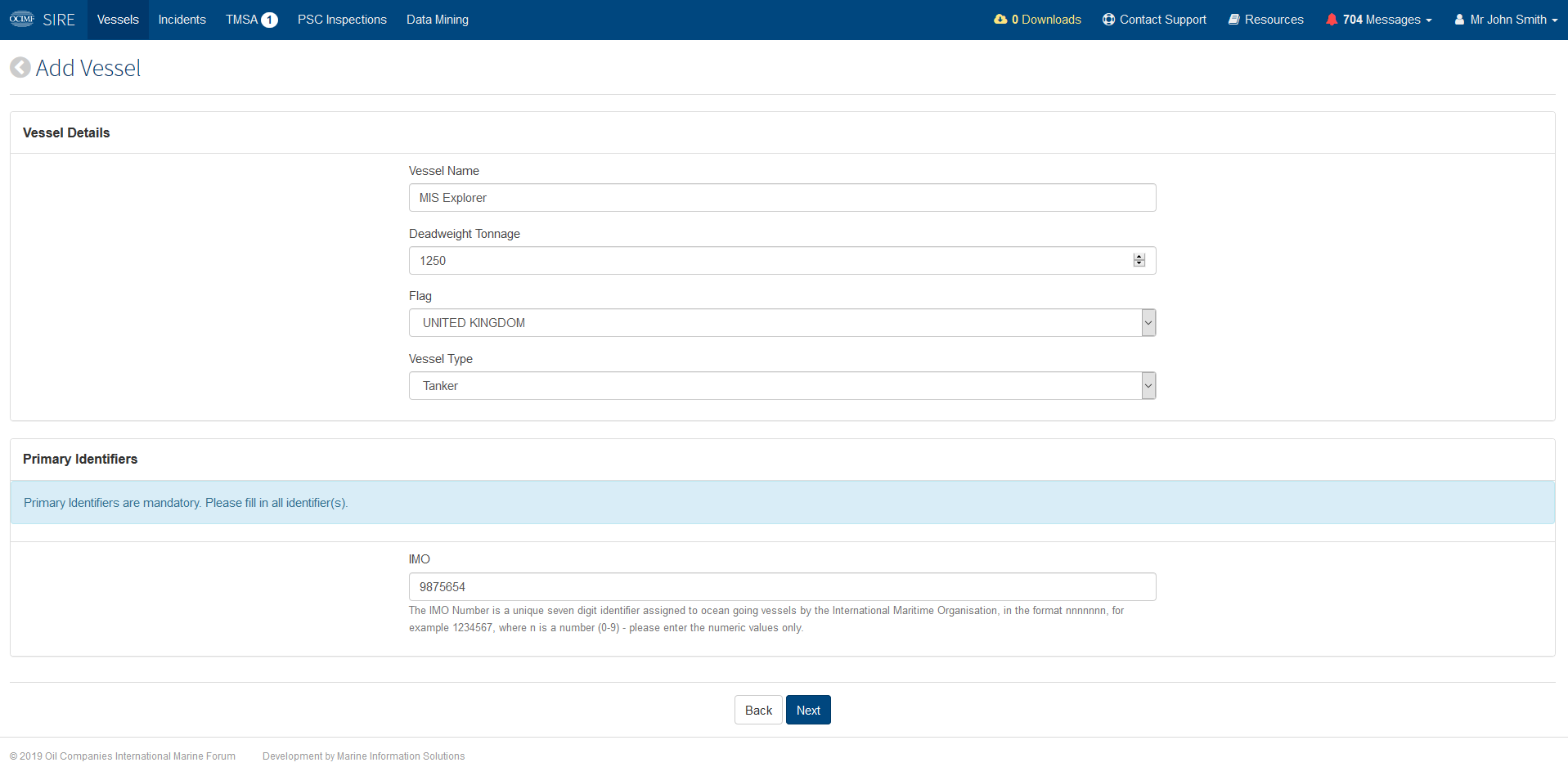Open the Incidents menu

[182, 20]
